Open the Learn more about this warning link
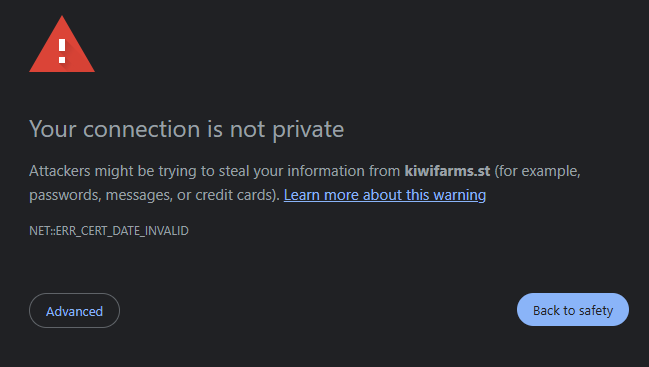The height and width of the screenshot is (367, 649). pyautogui.click(x=385, y=195)
